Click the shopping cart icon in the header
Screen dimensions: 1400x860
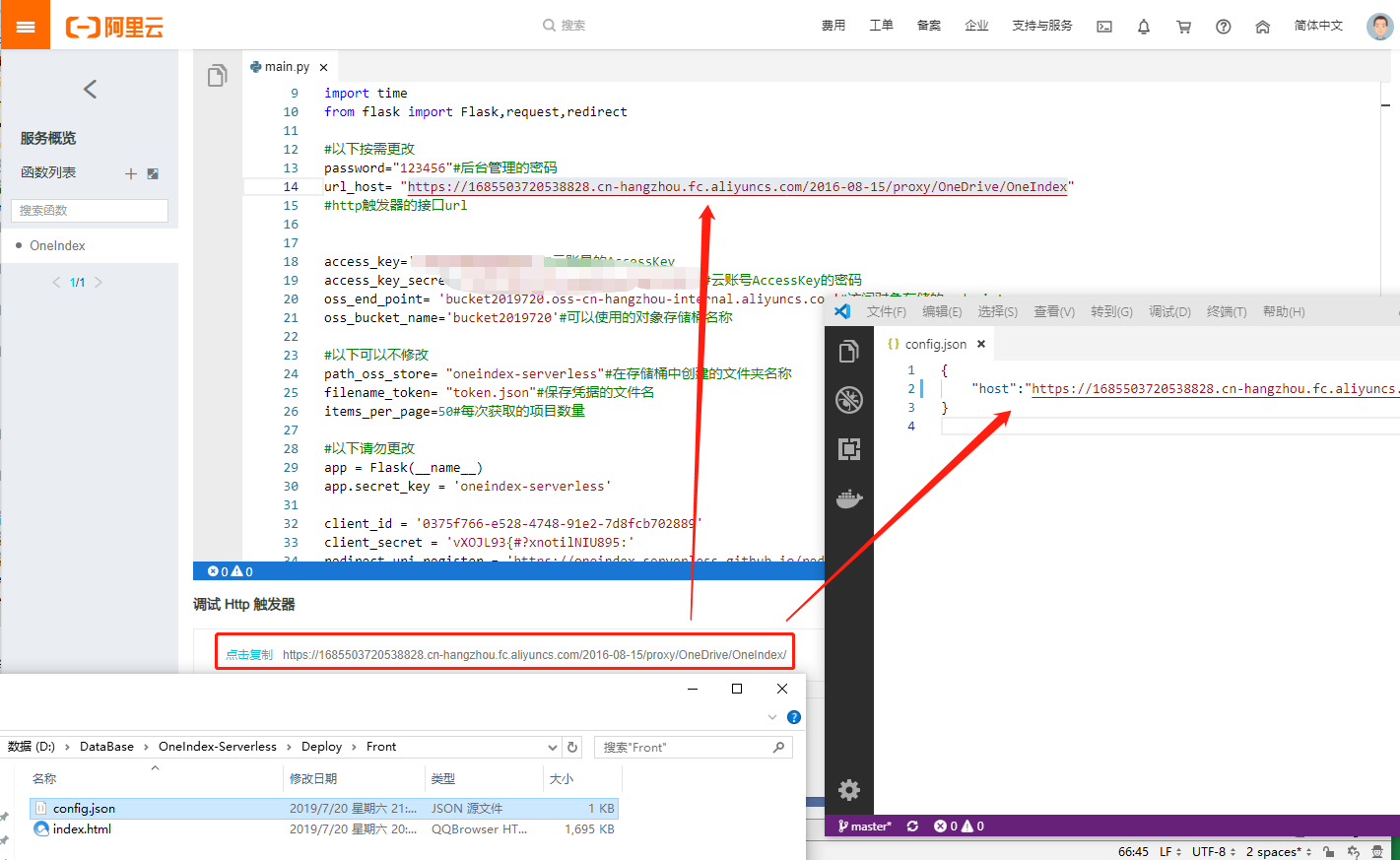coord(1183,26)
